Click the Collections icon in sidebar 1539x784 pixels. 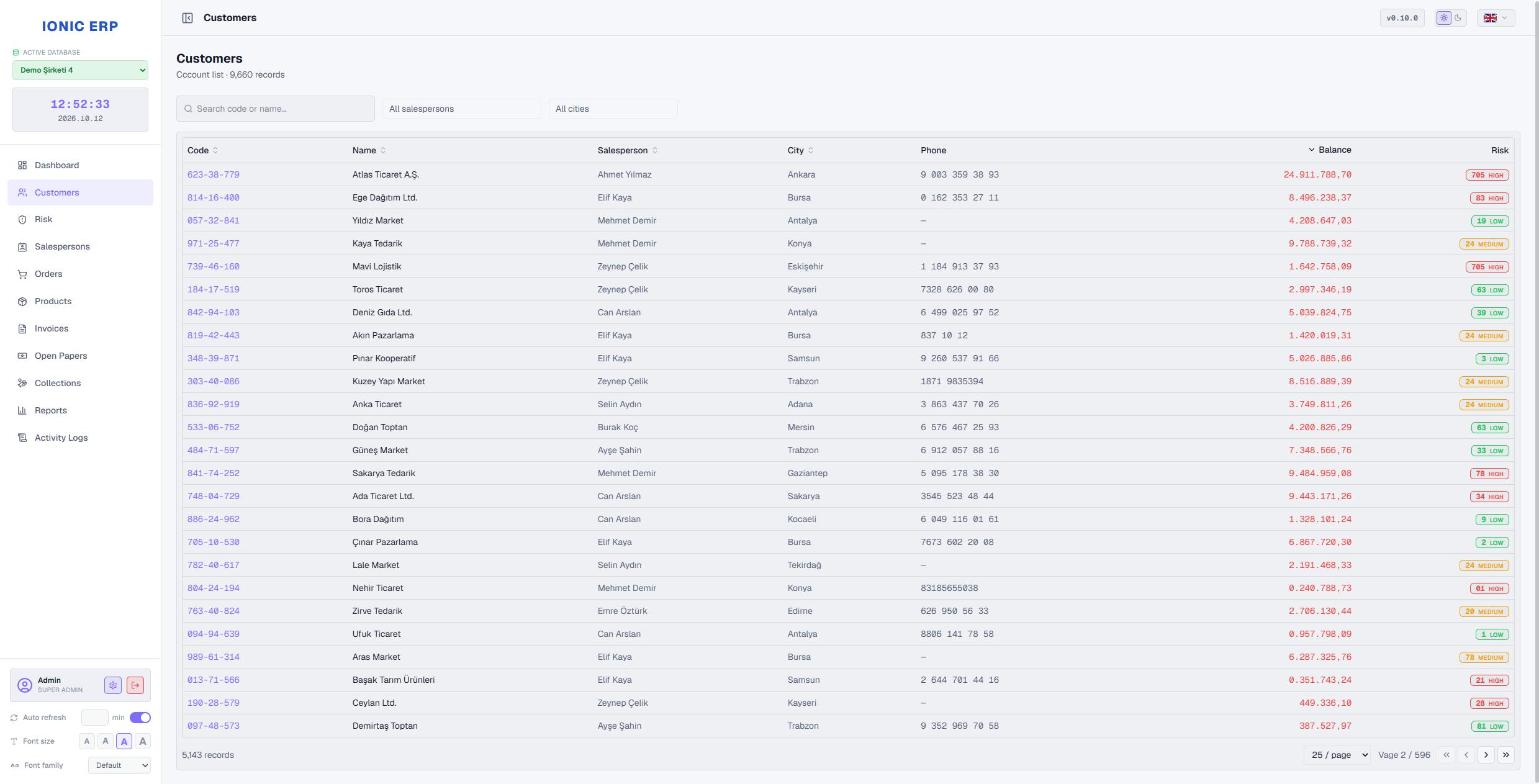pyautogui.click(x=22, y=383)
